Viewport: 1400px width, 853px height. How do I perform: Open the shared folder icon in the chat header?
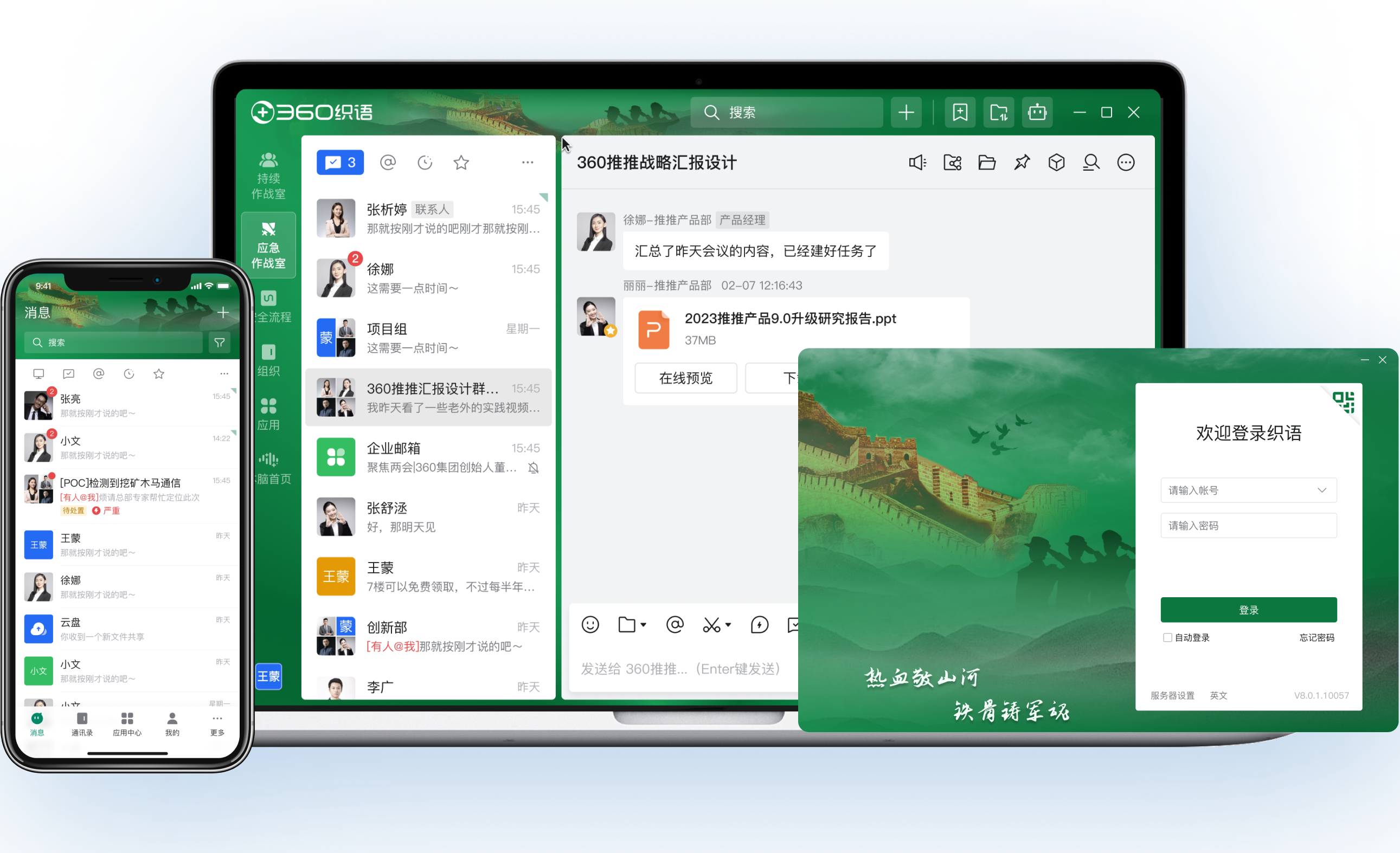[x=952, y=163]
